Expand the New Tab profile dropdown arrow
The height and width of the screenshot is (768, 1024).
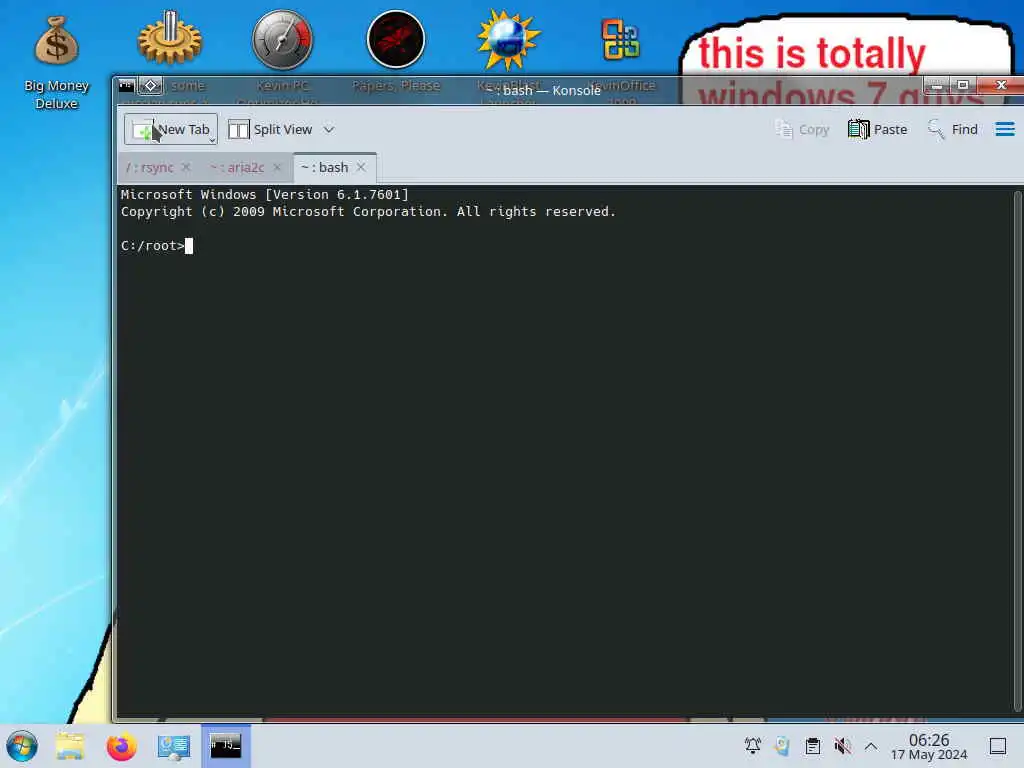point(212,139)
